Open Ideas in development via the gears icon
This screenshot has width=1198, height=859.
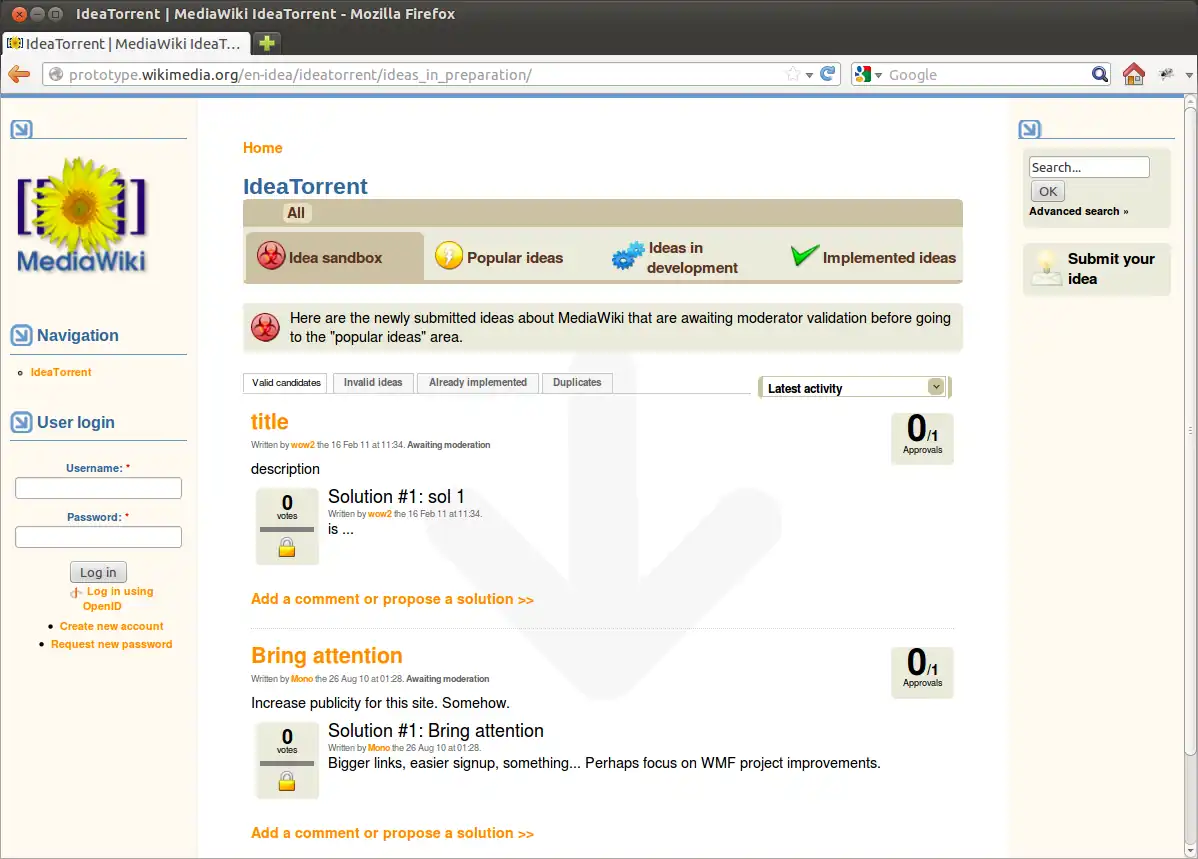coord(625,257)
